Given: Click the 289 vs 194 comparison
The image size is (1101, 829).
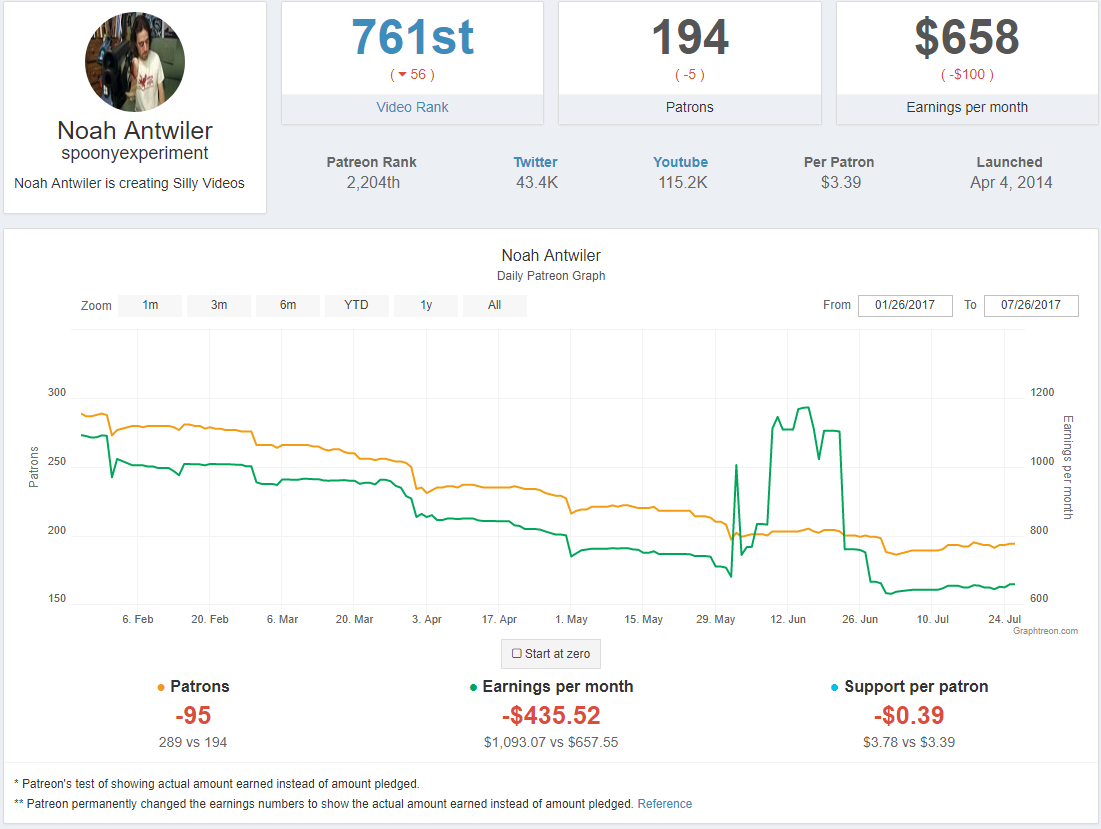Looking at the screenshot, I should tap(193, 742).
